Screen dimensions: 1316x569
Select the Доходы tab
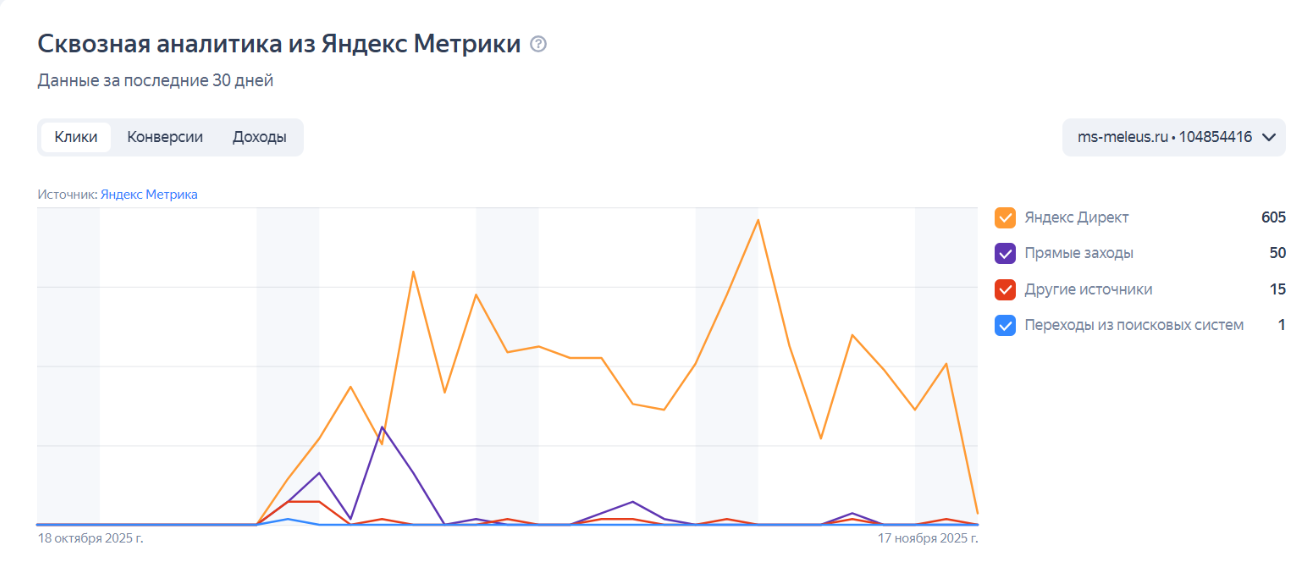point(259,137)
